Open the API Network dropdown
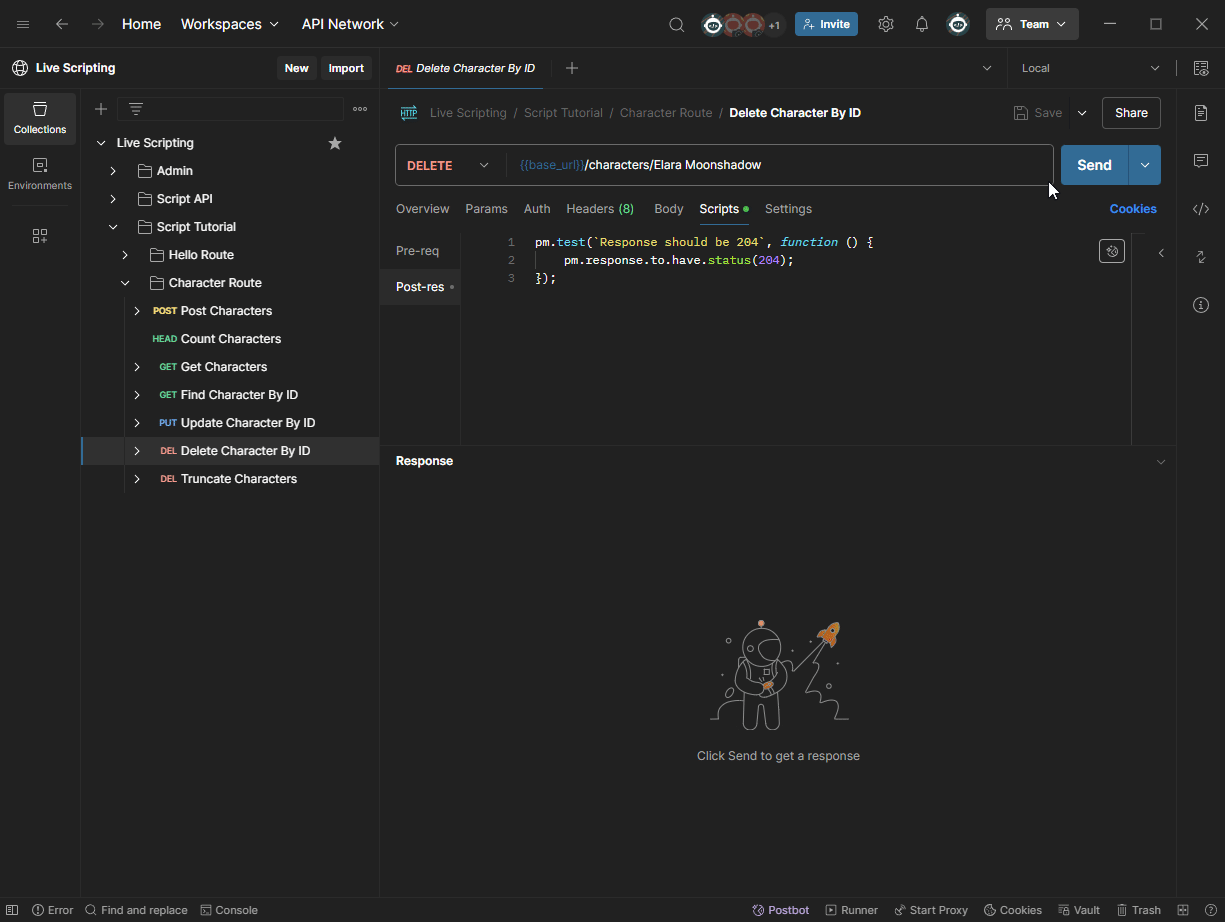This screenshot has height=922, width=1225. tap(350, 24)
